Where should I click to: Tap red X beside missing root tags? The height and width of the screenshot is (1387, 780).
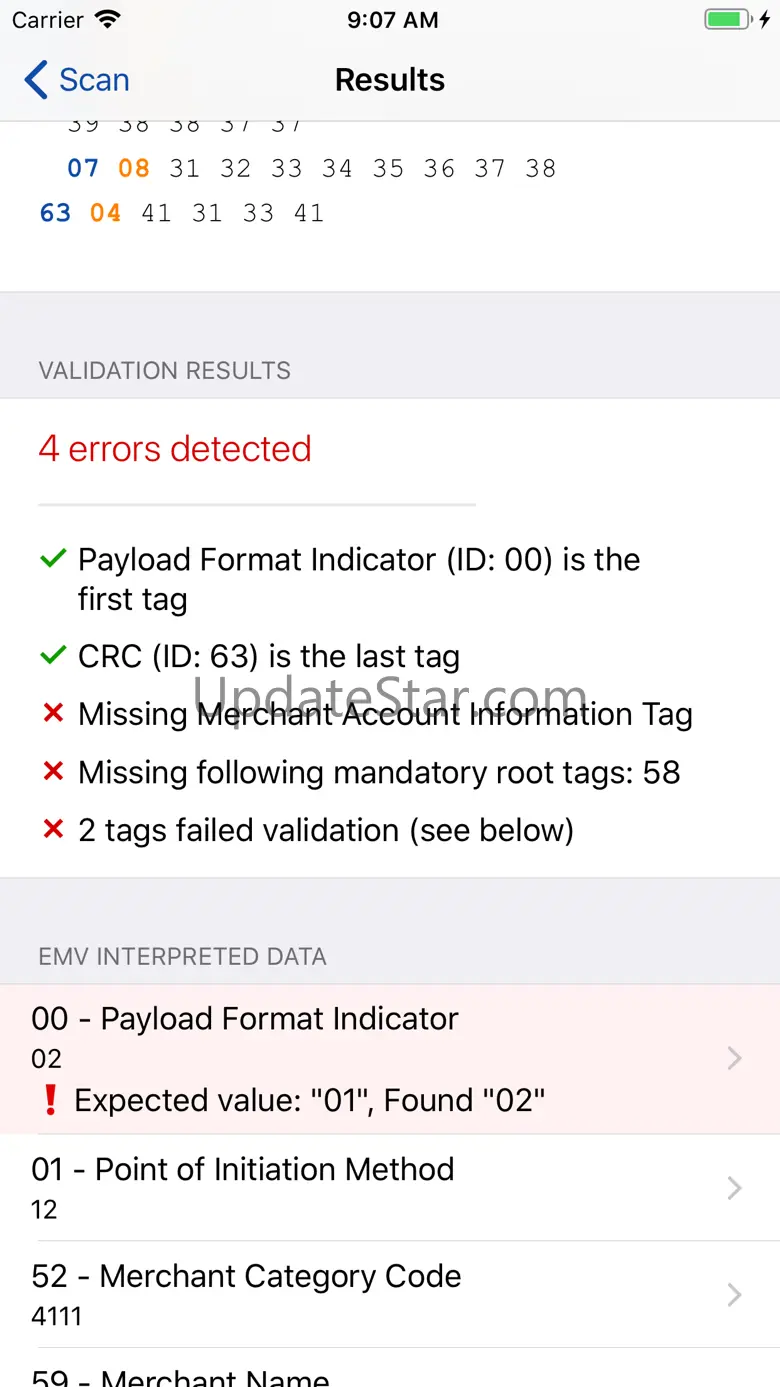[x=53, y=772]
